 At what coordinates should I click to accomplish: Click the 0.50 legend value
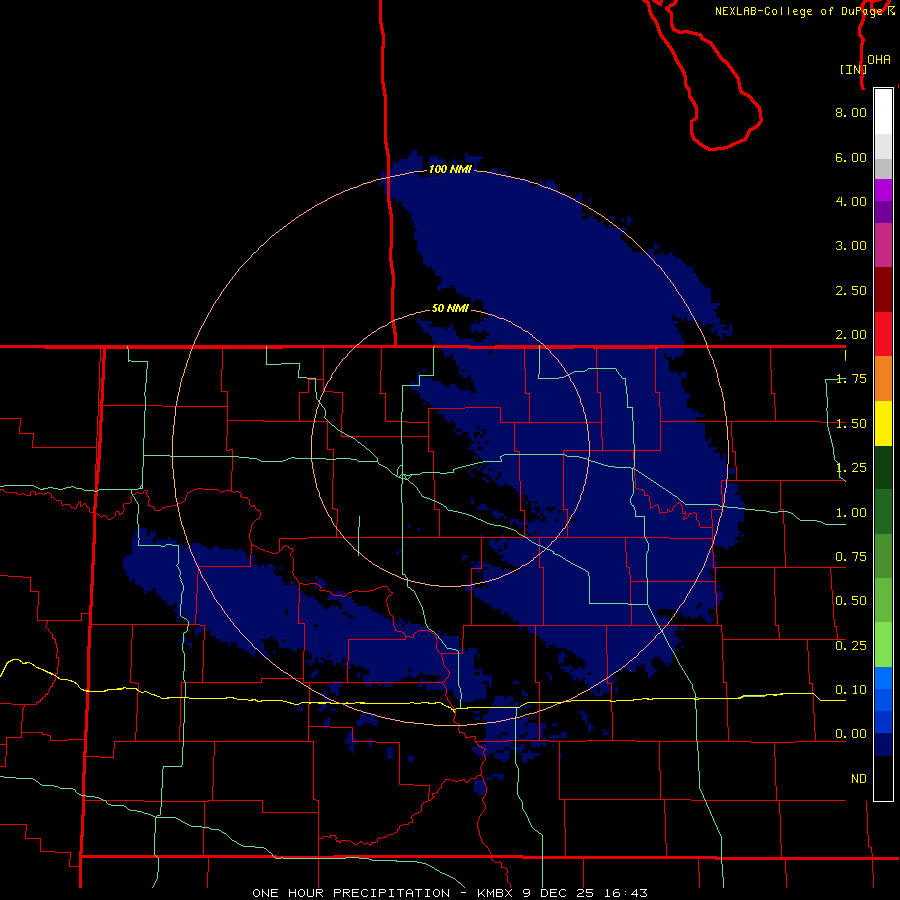click(x=851, y=601)
